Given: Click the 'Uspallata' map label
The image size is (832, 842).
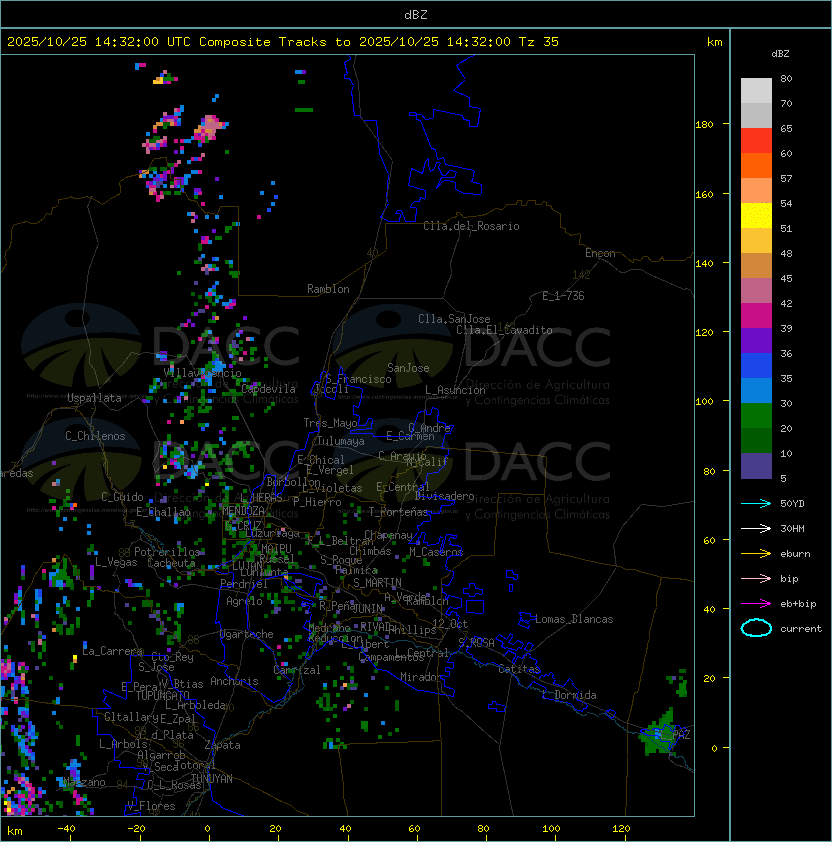Looking at the screenshot, I should click(94, 398).
